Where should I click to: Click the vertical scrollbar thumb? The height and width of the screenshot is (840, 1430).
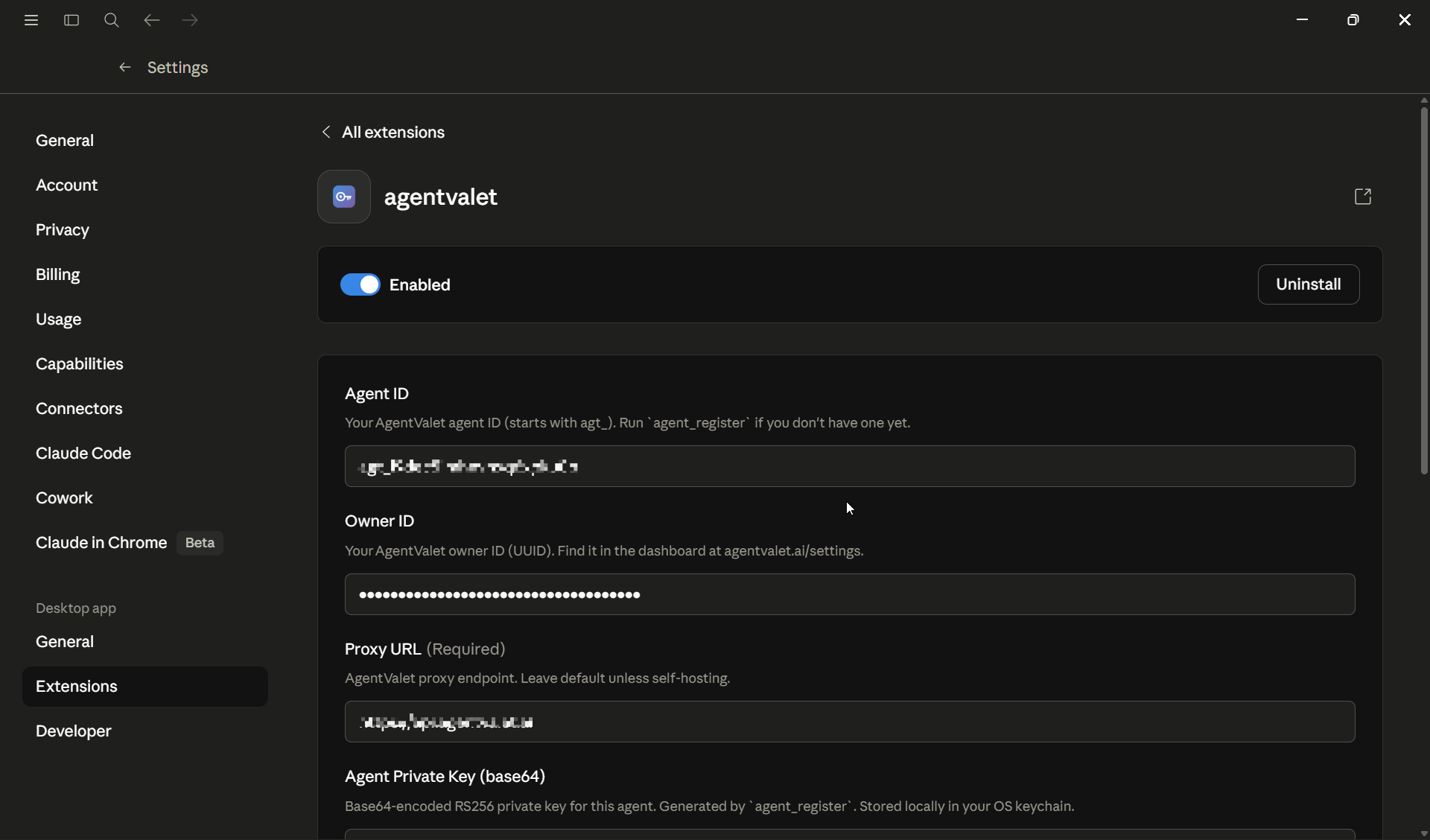click(x=1424, y=290)
